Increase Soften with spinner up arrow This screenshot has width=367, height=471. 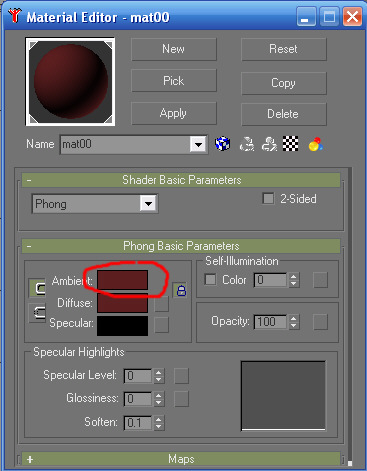(159, 419)
